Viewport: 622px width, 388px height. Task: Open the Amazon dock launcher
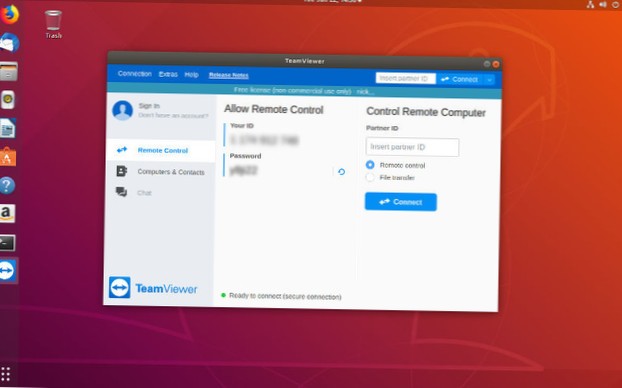(7, 213)
